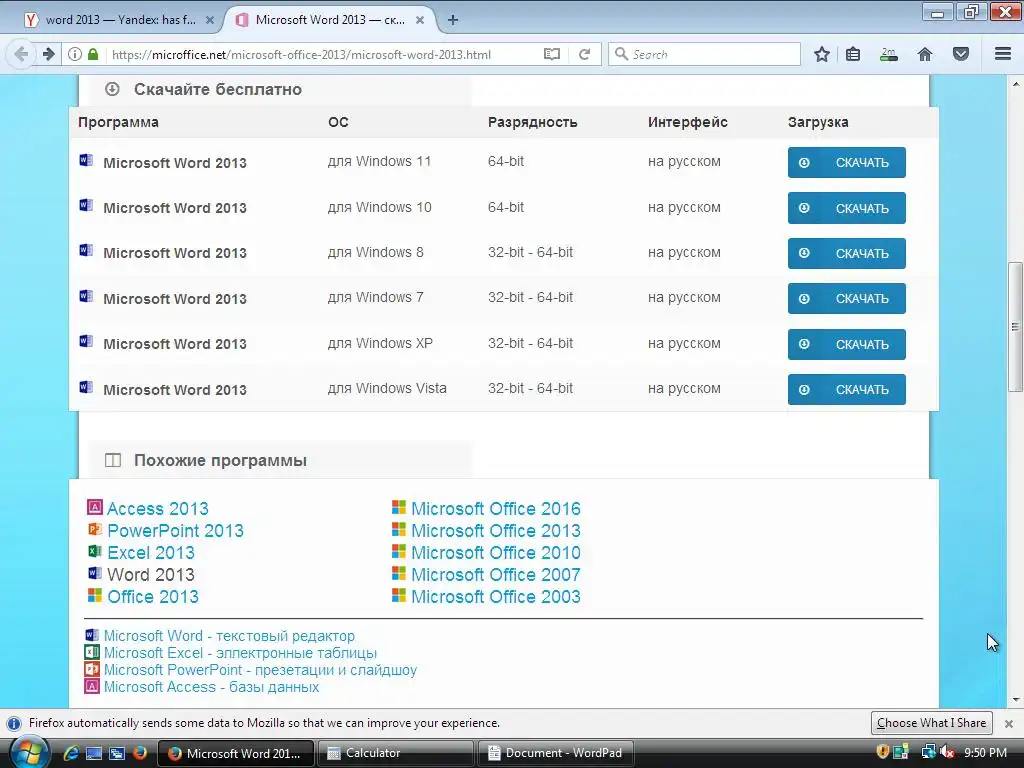The width and height of the screenshot is (1024, 768).
Task: Click scrollbar up arrow
Action: pos(1016,84)
